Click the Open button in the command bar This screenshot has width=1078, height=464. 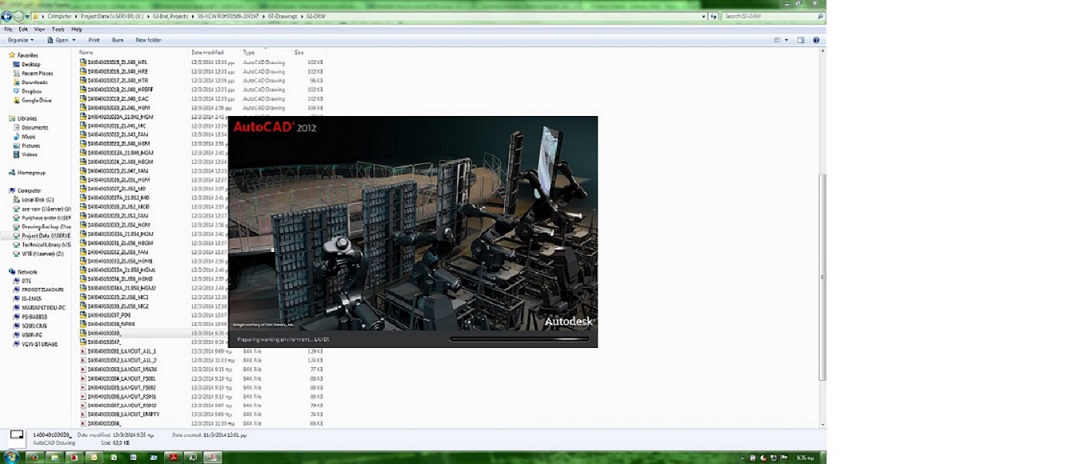click(x=58, y=40)
